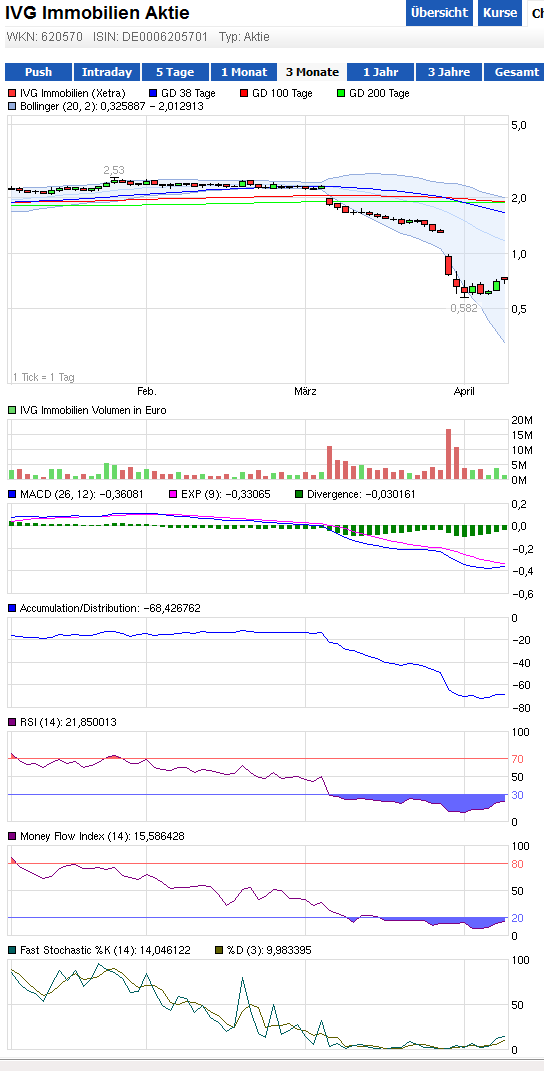Click the Money Flow Index swatch

click(12, 836)
